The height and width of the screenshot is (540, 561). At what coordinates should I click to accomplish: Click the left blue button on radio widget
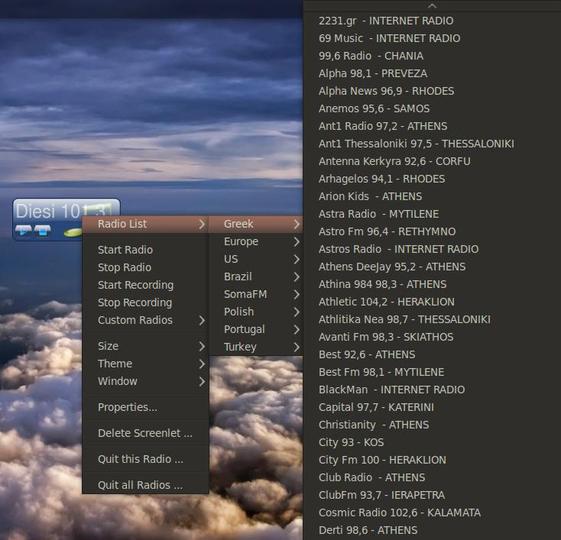coord(23,230)
